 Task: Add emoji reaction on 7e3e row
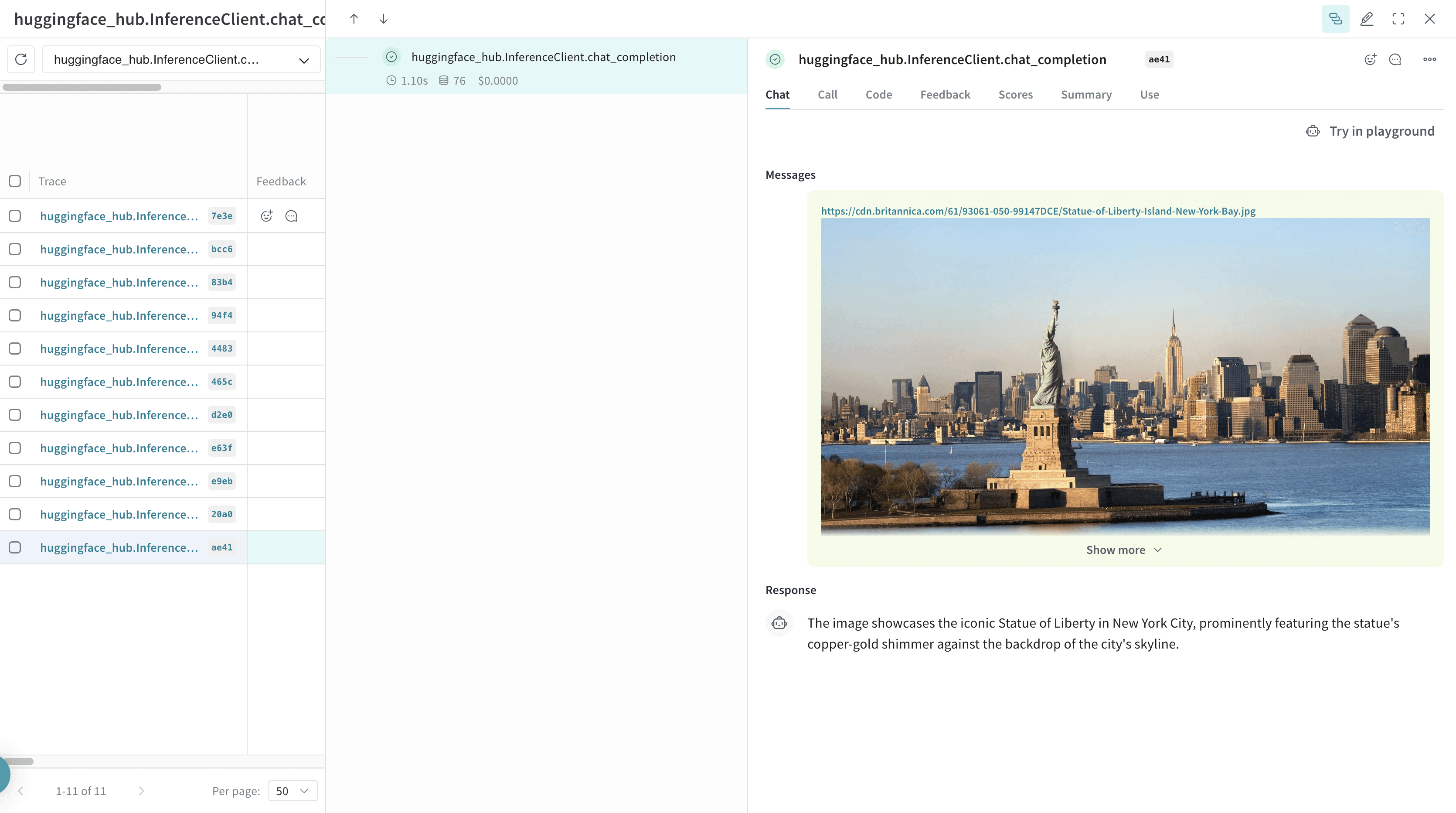click(x=267, y=216)
